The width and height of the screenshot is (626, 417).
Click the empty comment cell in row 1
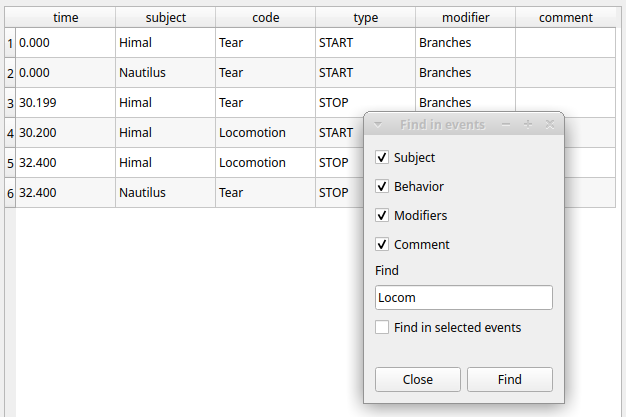pos(566,43)
